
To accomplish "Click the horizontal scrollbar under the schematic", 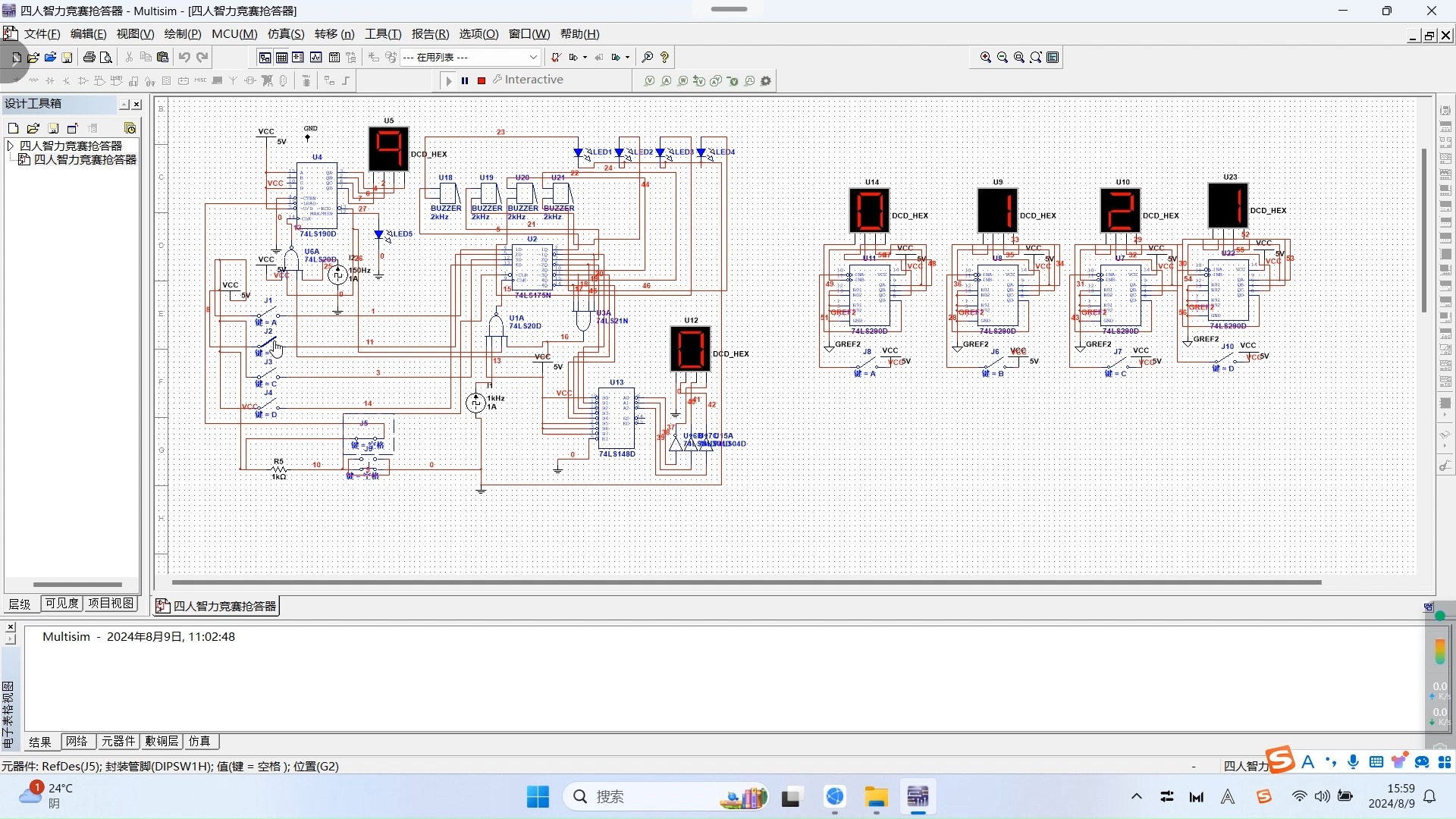I will click(746, 582).
